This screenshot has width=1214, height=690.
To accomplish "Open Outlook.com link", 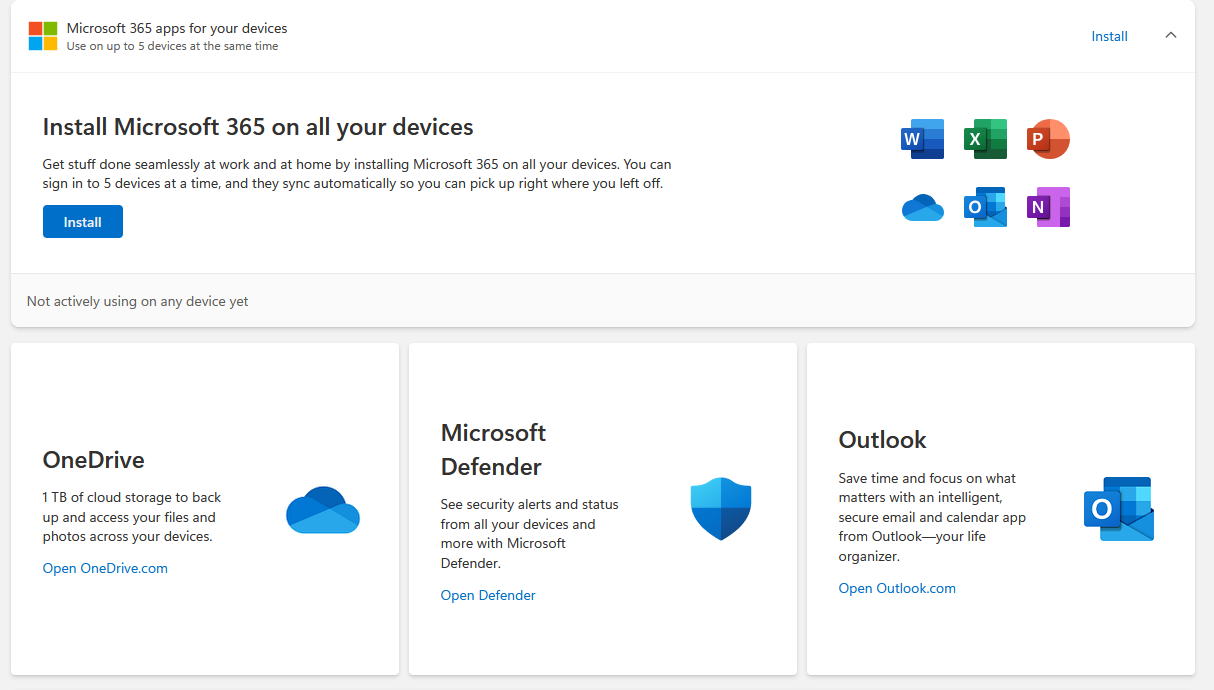I will coord(897,588).
